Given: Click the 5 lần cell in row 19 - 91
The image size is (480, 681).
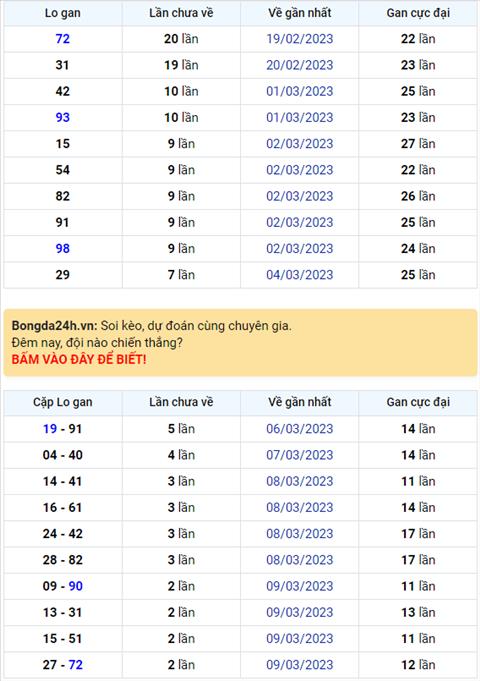Looking at the screenshot, I should pyautogui.click(x=181, y=429).
